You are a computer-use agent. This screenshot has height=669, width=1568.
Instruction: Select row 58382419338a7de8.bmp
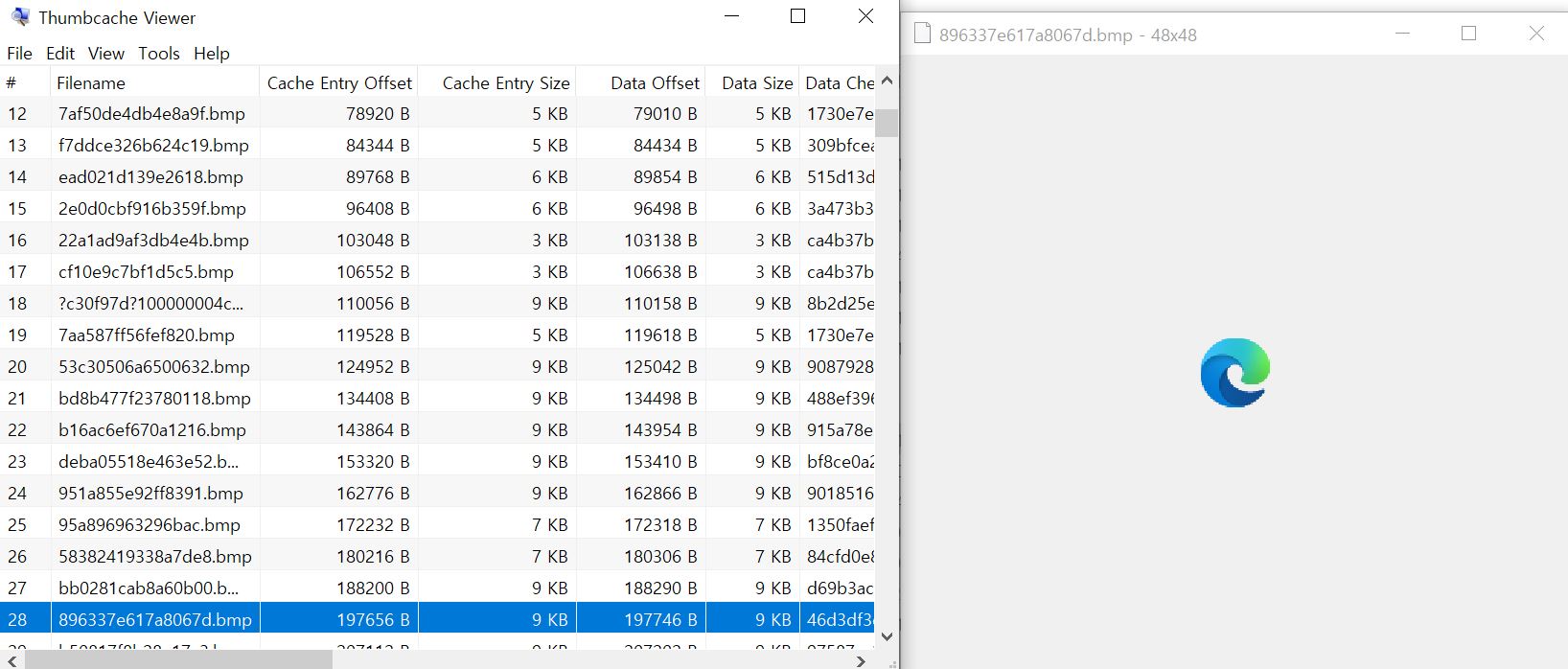pyautogui.click(x=437, y=556)
